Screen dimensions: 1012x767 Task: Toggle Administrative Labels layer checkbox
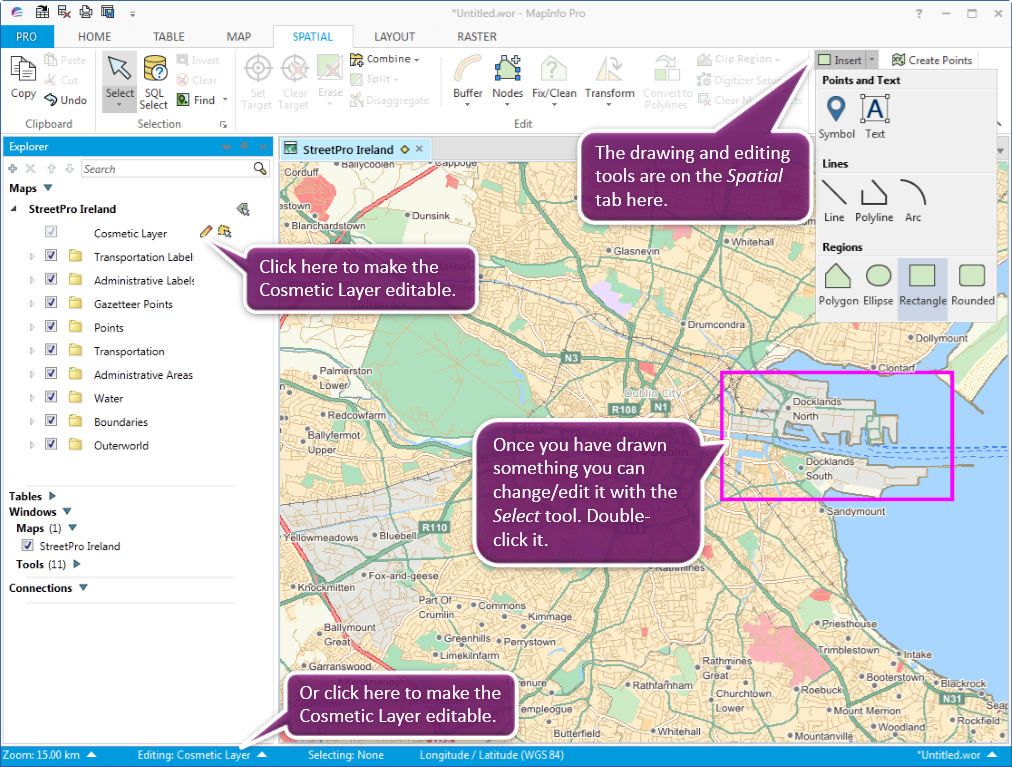click(x=51, y=279)
